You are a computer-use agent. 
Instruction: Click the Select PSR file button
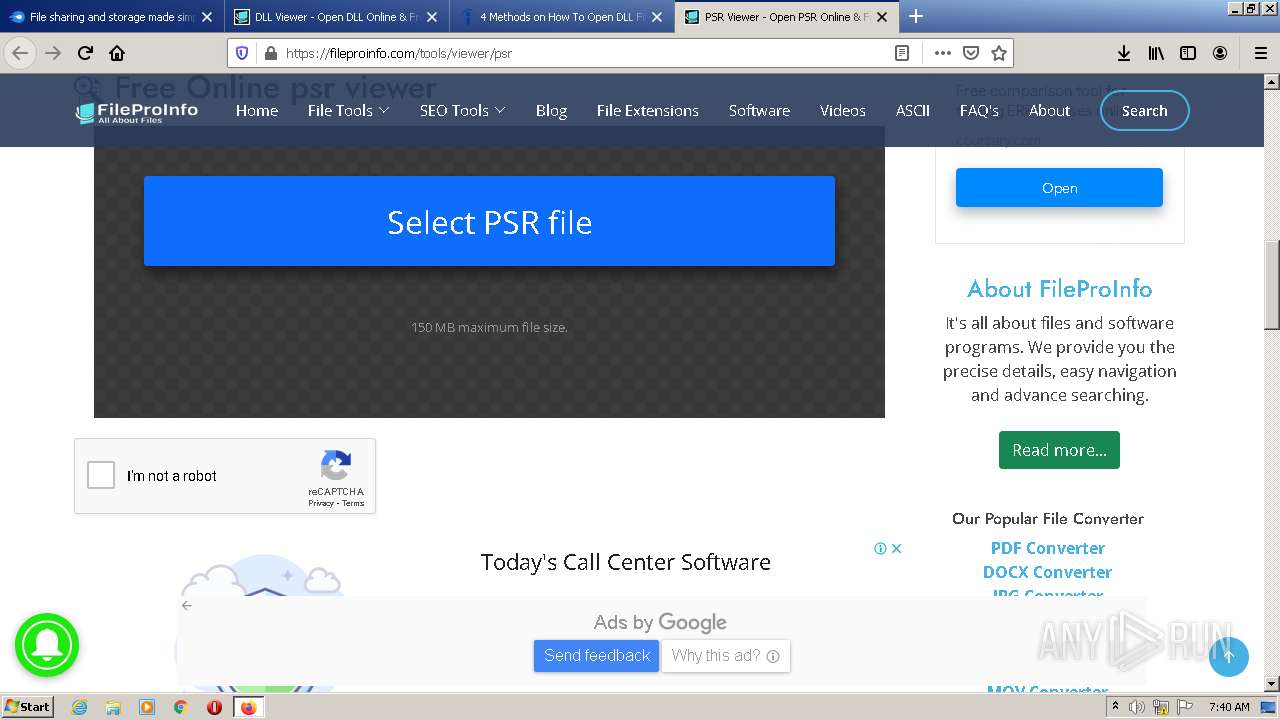click(489, 221)
